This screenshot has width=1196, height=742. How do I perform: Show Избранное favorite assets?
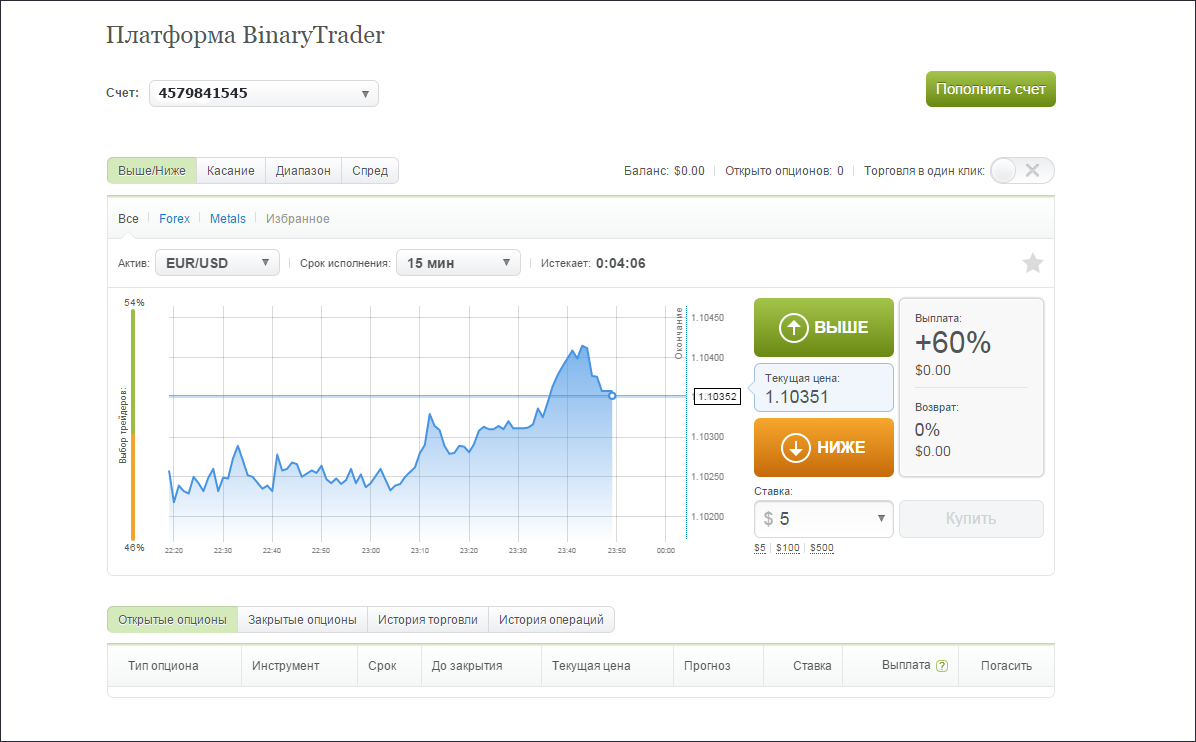pyautogui.click(x=297, y=219)
